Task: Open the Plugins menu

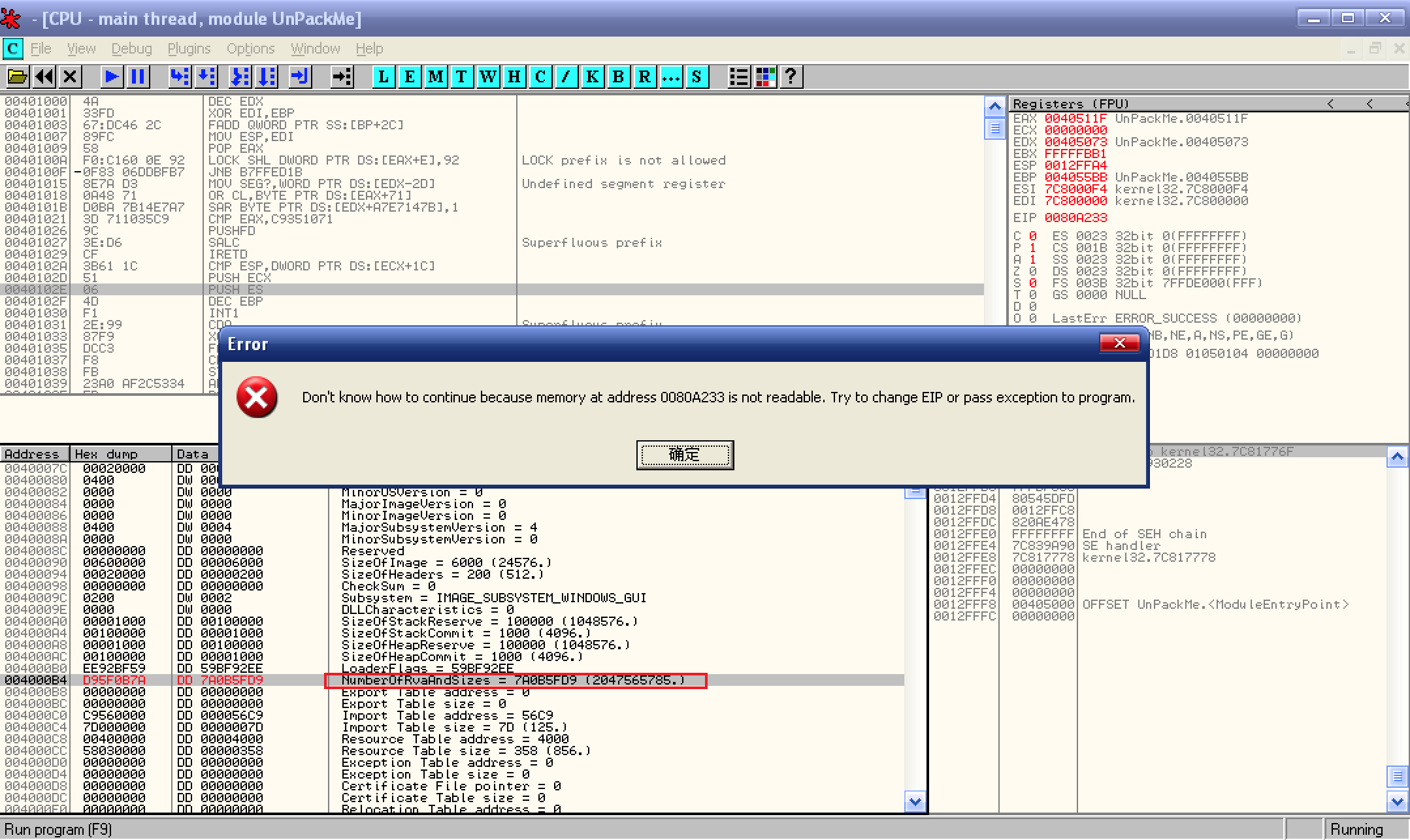Action: 189,49
